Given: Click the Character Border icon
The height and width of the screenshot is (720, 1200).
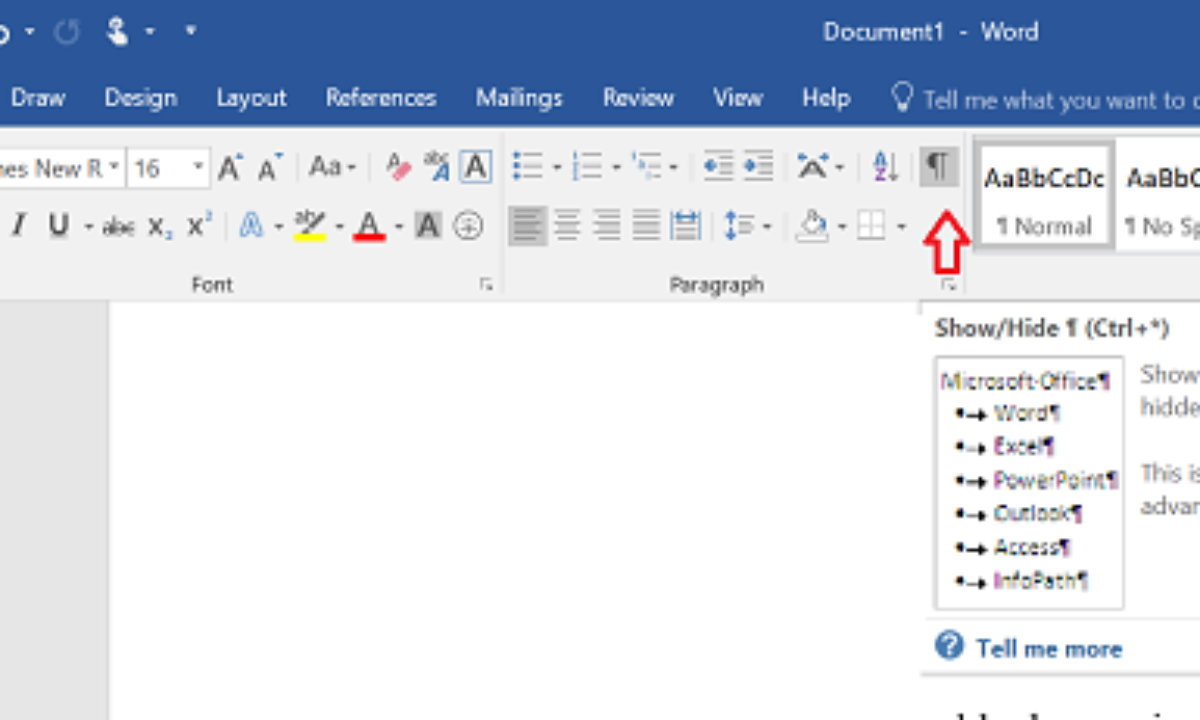Looking at the screenshot, I should pyautogui.click(x=475, y=167).
